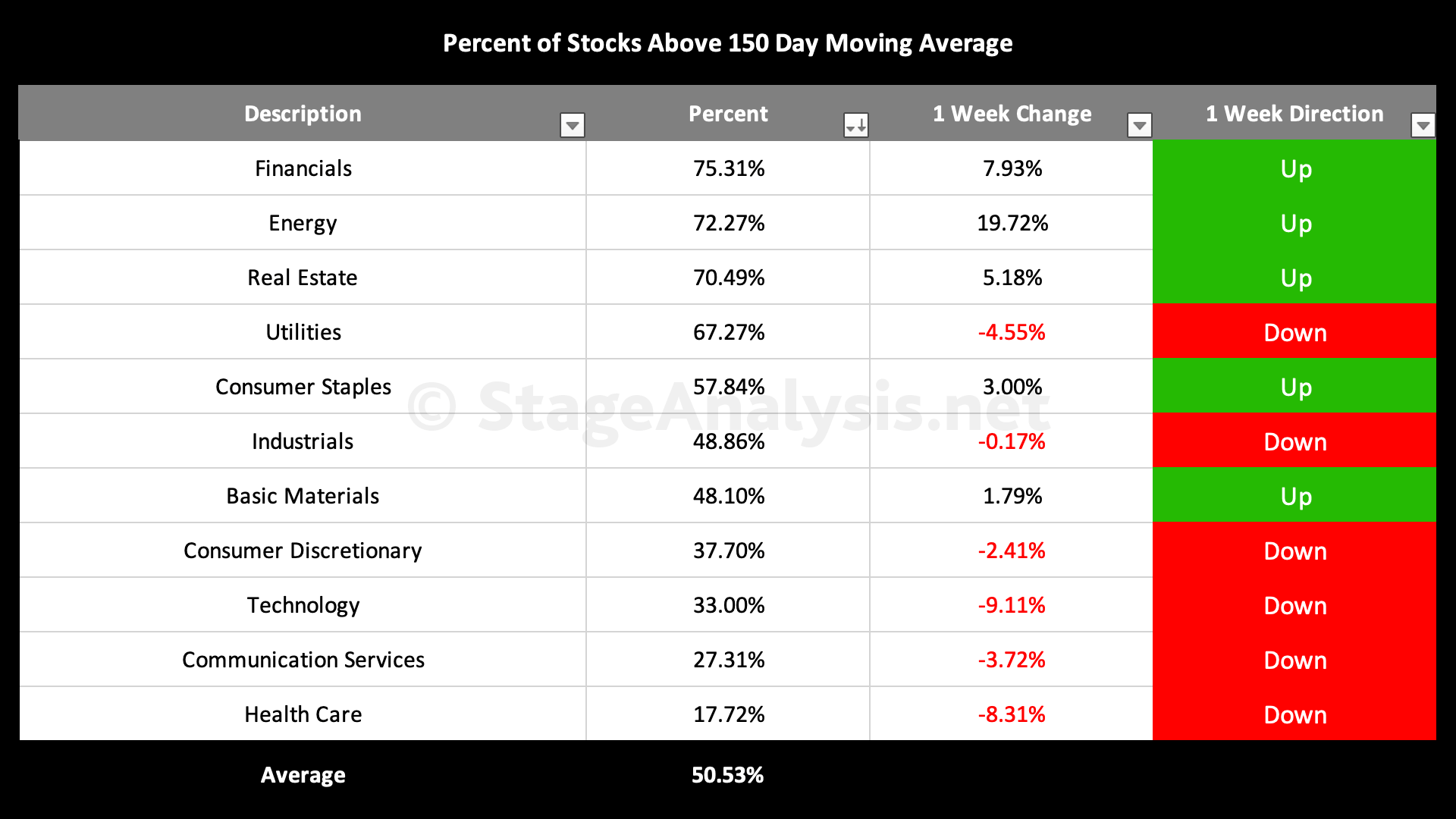Click the Financials description cell
This screenshot has width=1456, height=819.
point(303,168)
